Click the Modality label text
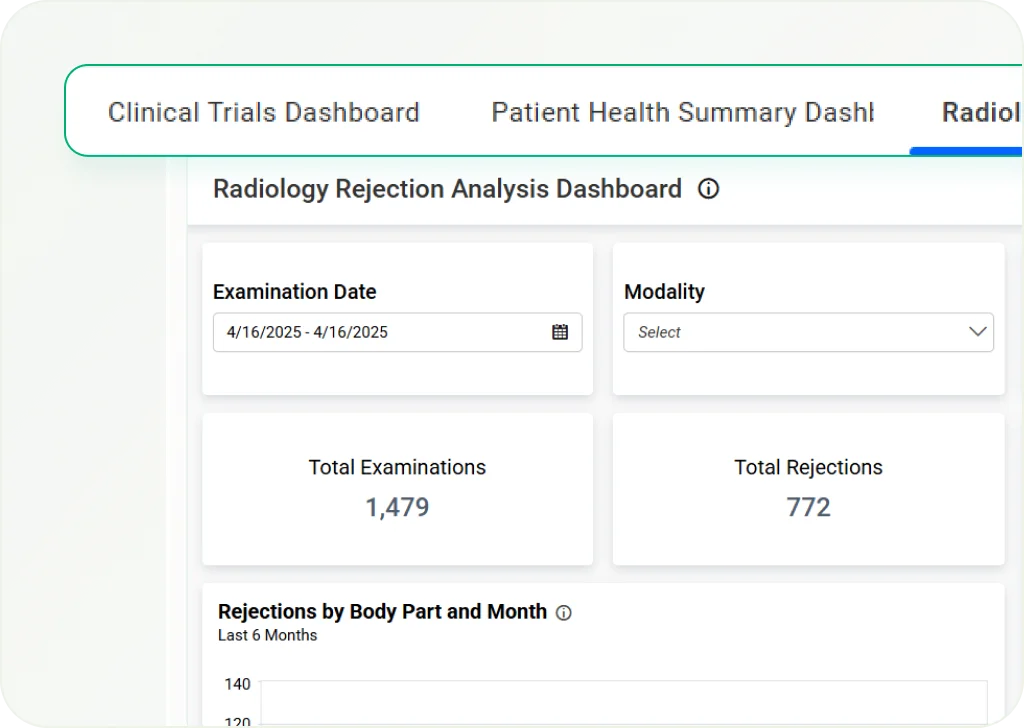The height and width of the screenshot is (728, 1024). tap(664, 292)
